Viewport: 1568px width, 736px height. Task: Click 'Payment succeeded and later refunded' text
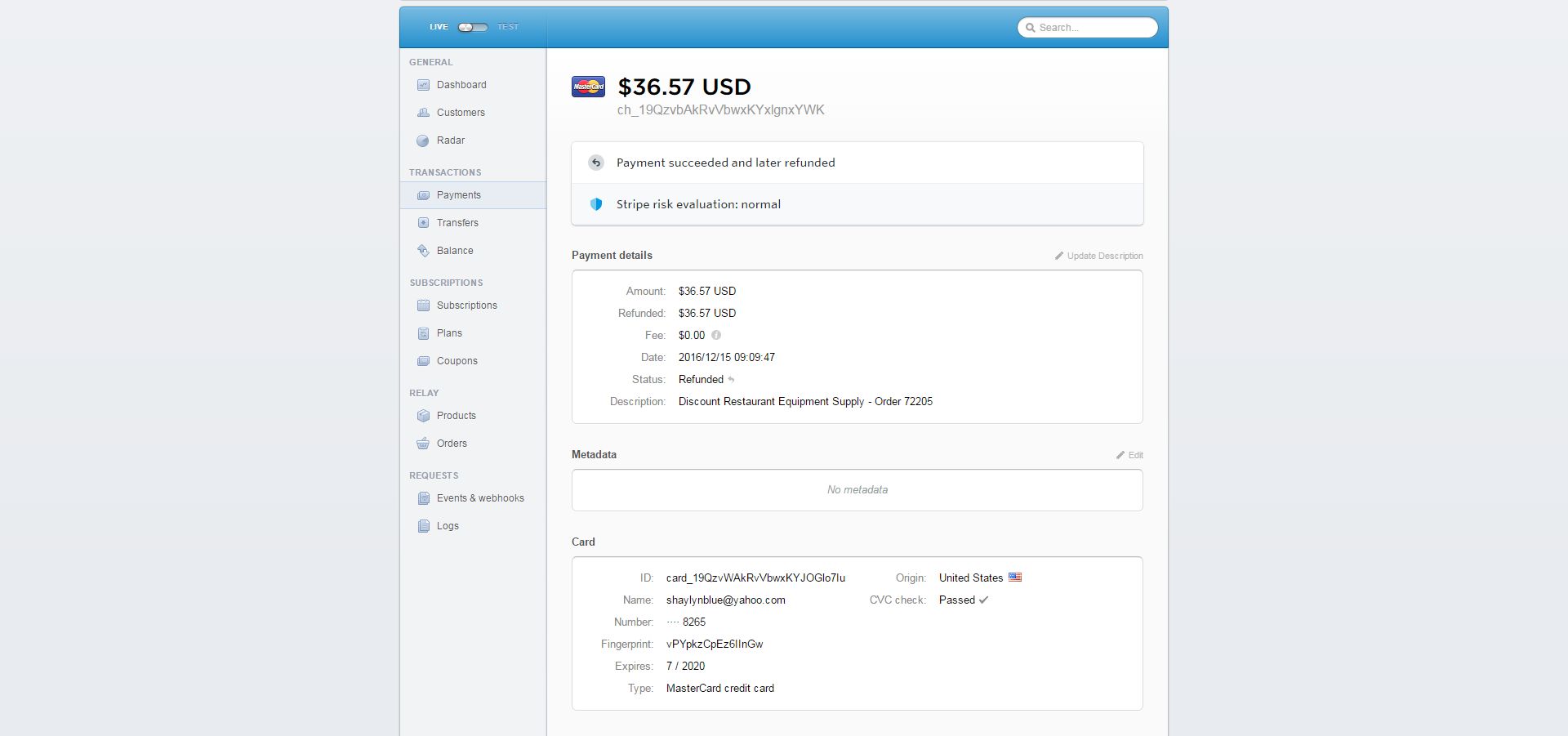click(x=726, y=163)
